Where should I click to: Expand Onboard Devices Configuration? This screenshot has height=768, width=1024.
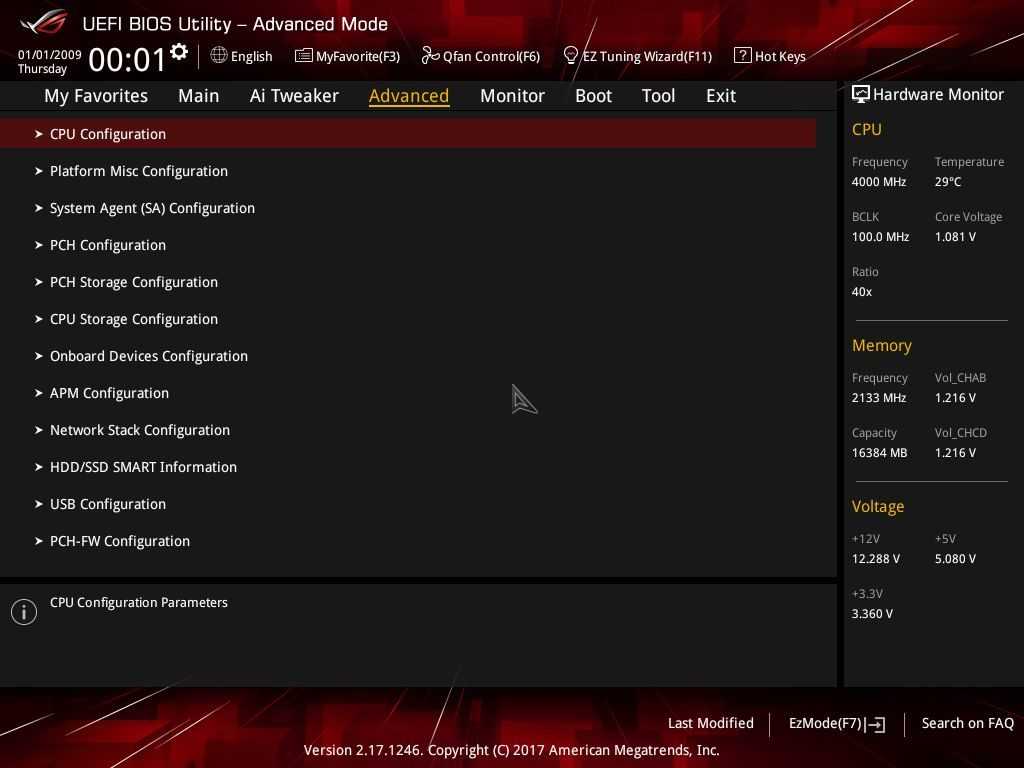[x=148, y=356]
